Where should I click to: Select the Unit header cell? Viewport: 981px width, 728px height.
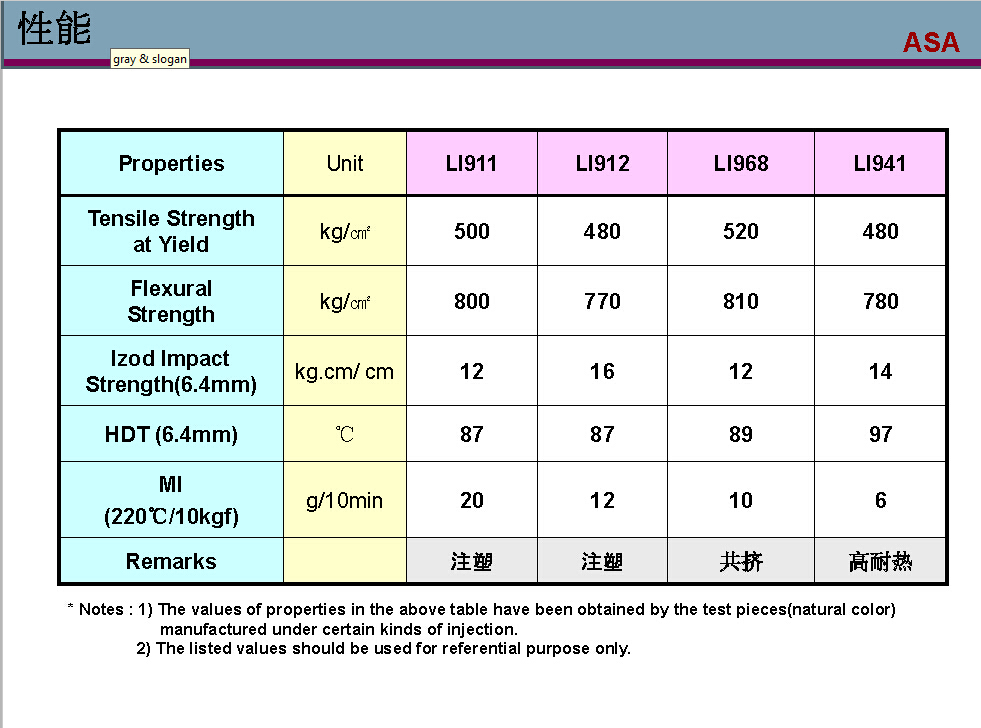tap(345, 163)
